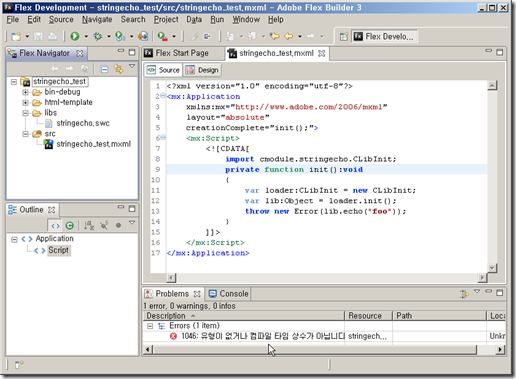Click the Save floppy-disk toolbar icon
This screenshot has width=516, height=379.
click(38, 36)
